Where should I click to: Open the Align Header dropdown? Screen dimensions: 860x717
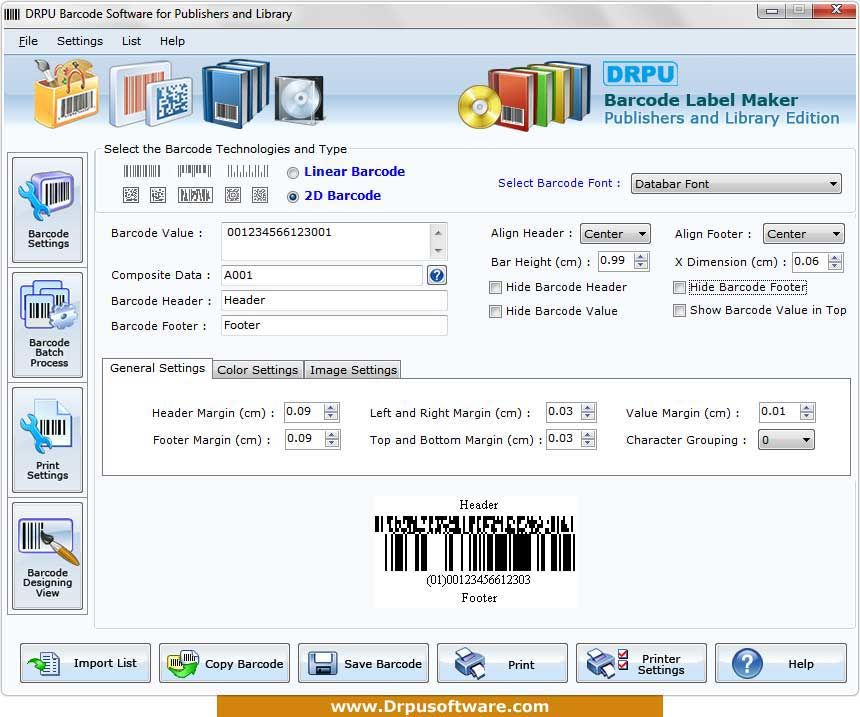tap(615, 234)
